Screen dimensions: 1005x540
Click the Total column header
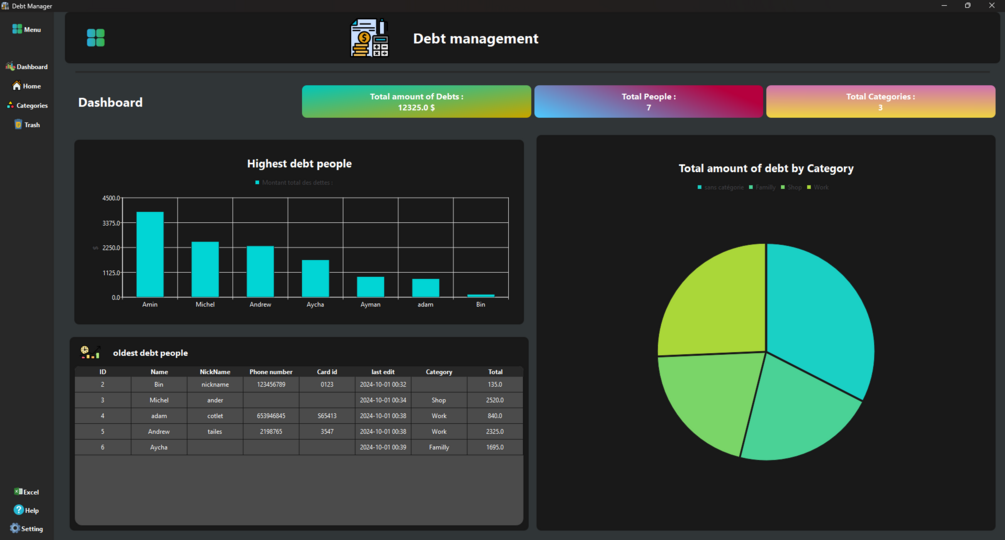point(495,372)
